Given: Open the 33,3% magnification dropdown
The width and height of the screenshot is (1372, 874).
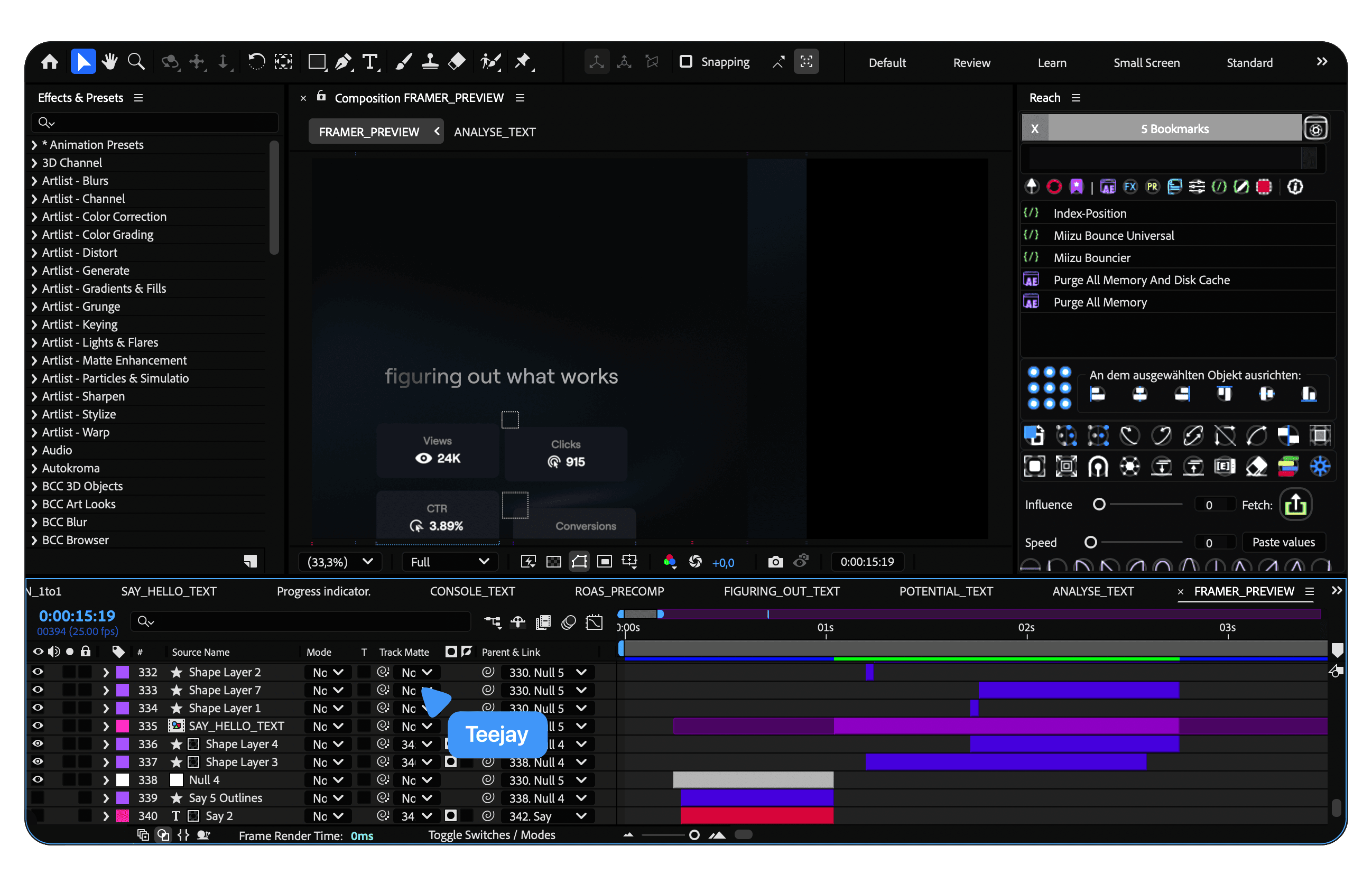Looking at the screenshot, I should [340, 562].
